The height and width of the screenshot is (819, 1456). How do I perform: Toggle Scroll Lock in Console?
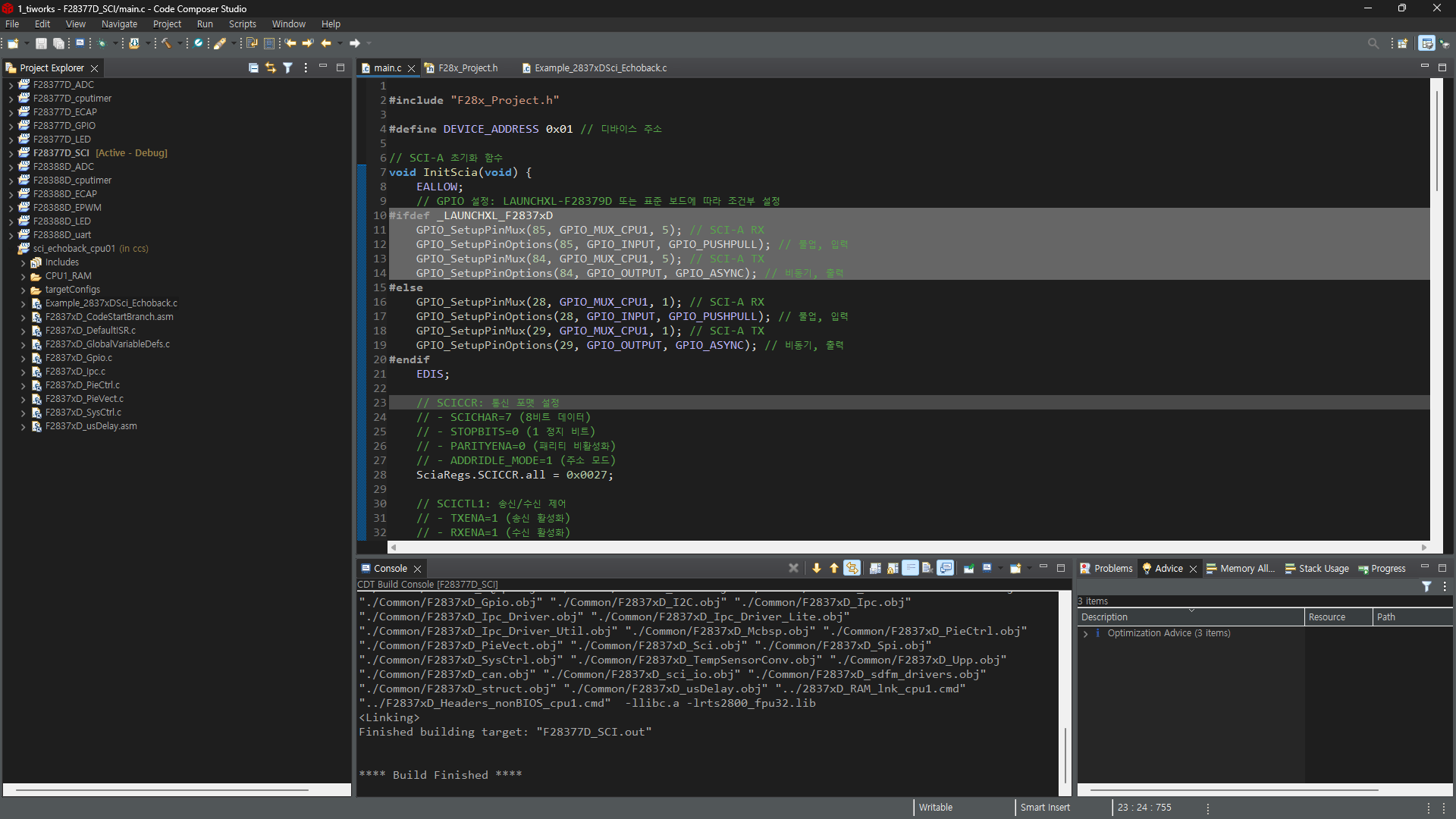coord(893,568)
